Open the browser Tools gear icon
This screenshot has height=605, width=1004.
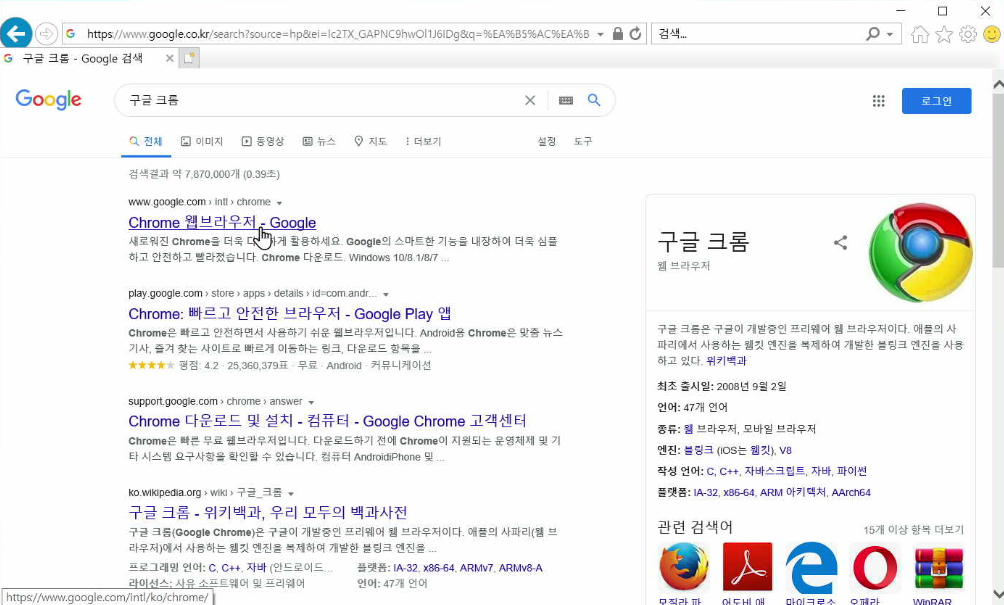click(x=968, y=34)
